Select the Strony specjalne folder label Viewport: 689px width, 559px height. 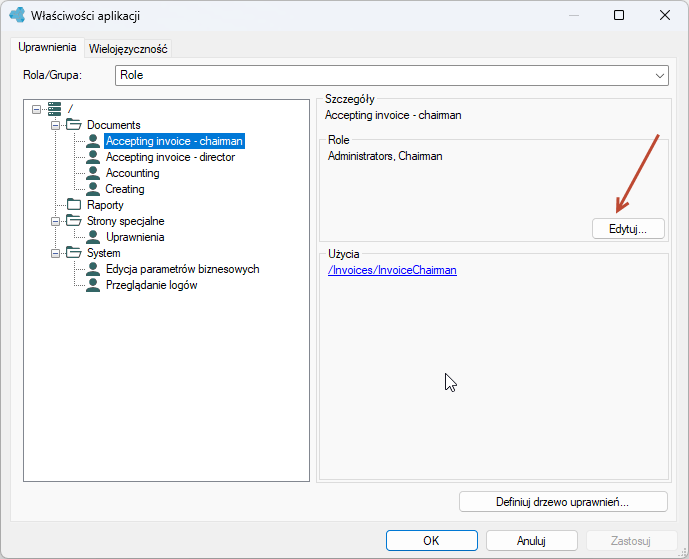(126, 221)
